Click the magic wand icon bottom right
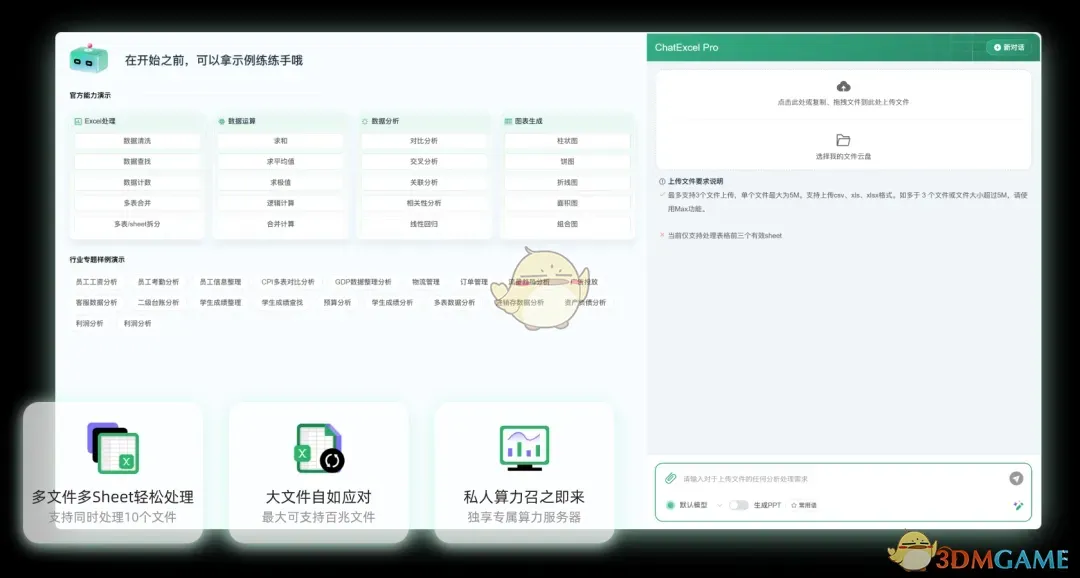Viewport: 1080px width, 578px height. pos(1018,505)
